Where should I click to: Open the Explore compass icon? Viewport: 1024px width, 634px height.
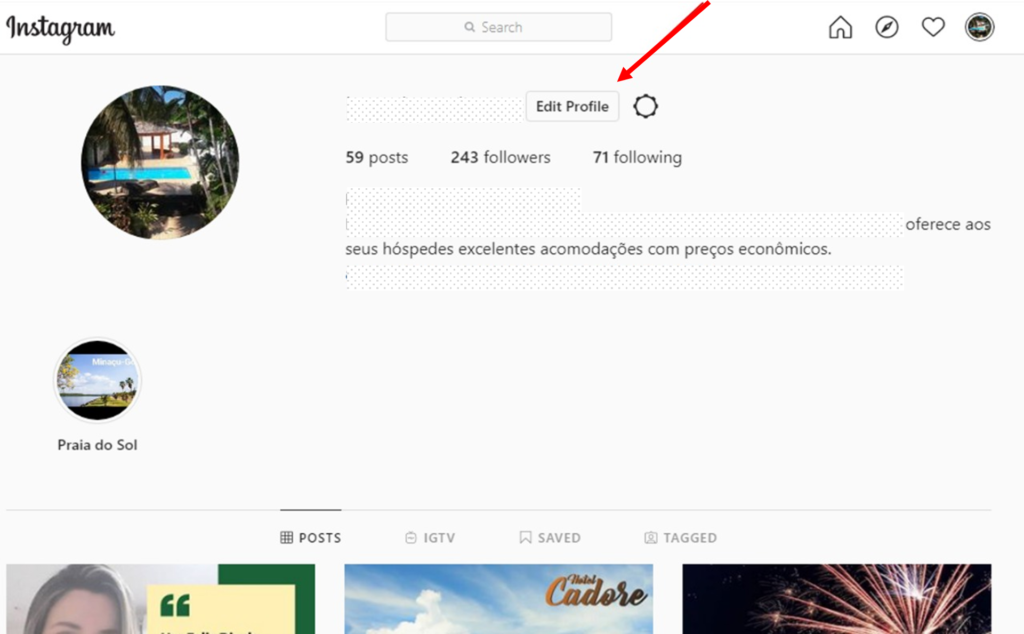886,27
